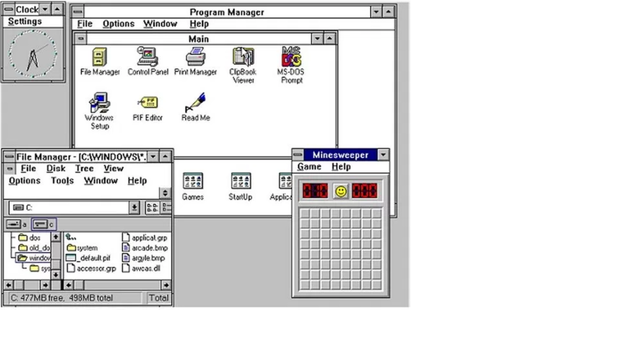The width and height of the screenshot is (640, 360).
Task: Expand the drive C: dropdown list
Action: (134, 207)
